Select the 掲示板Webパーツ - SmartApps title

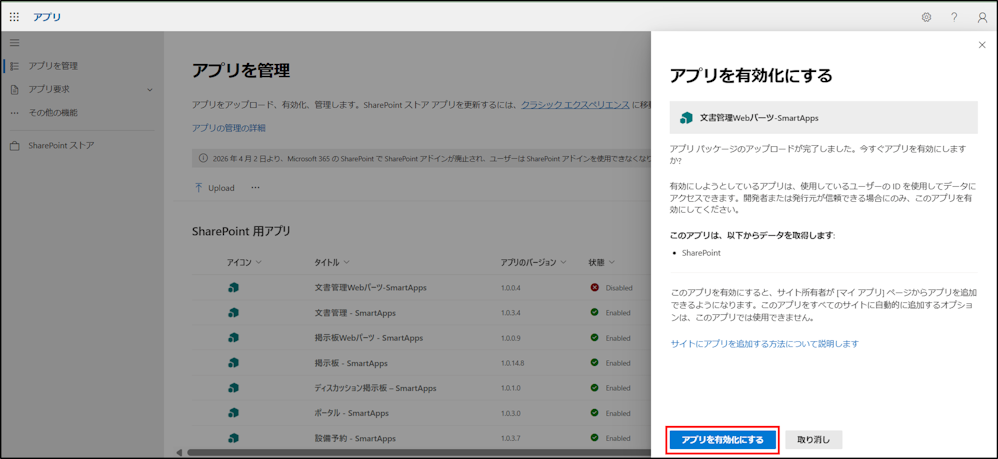(x=369, y=337)
